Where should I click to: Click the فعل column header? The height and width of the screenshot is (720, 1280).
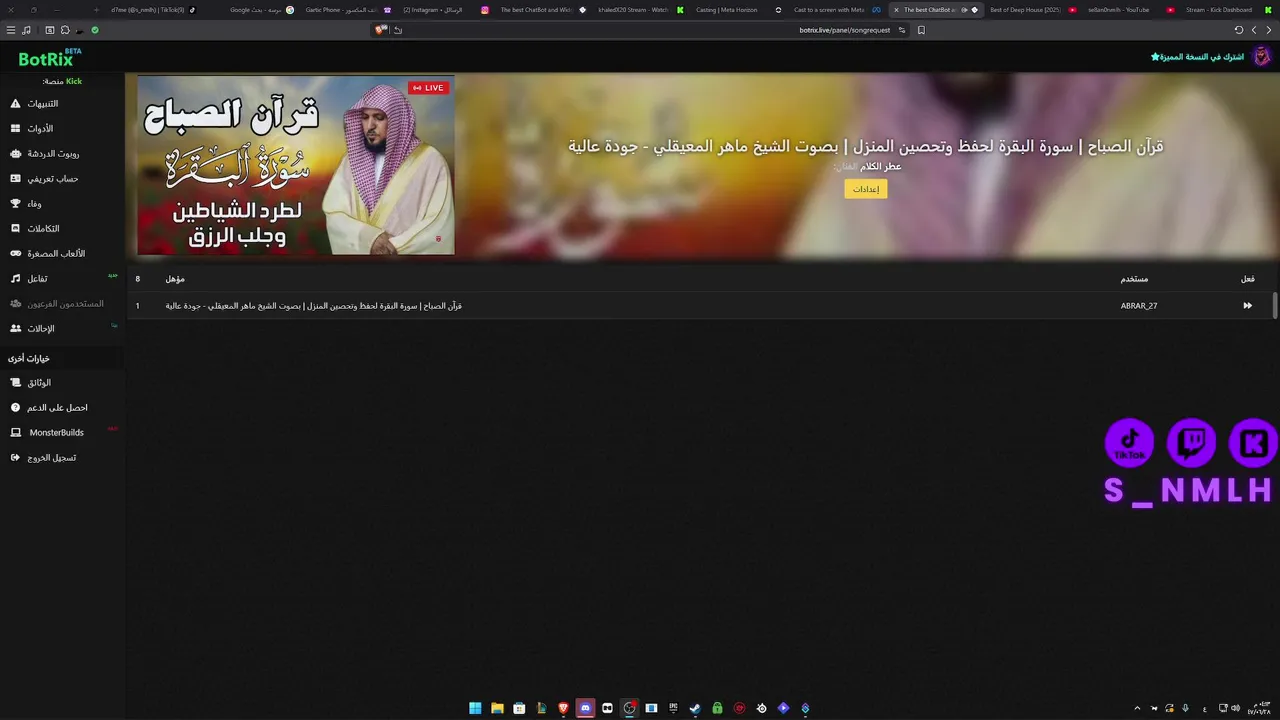pyautogui.click(x=1247, y=279)
